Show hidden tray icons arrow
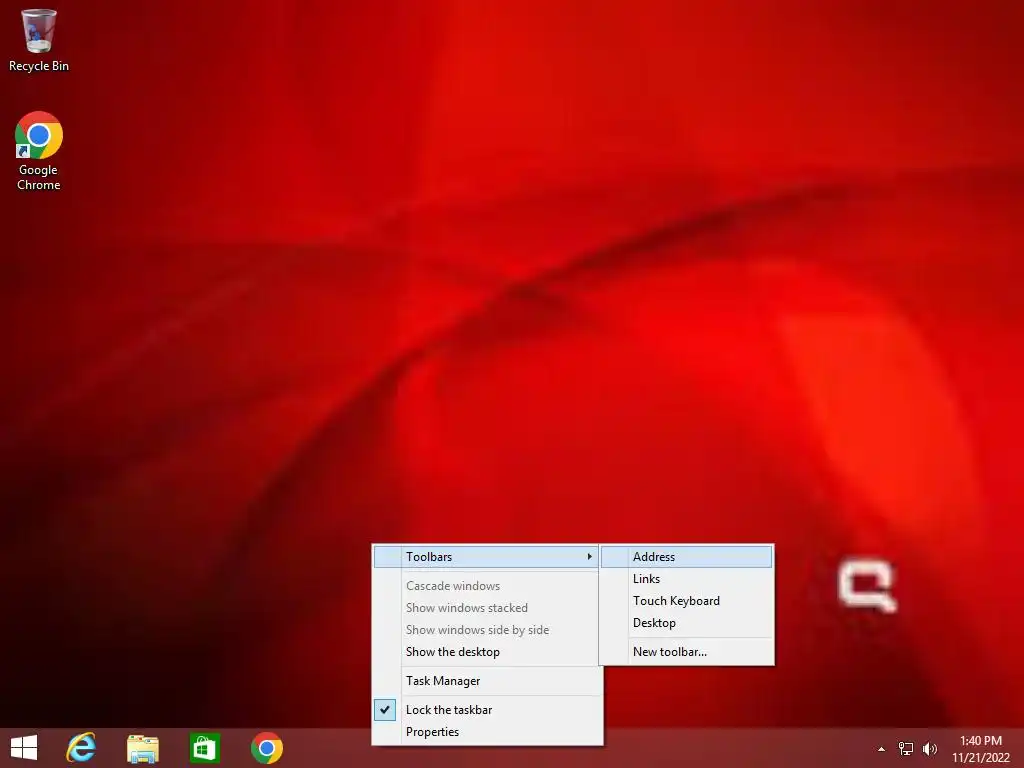Screen dimensions: 1024x768 (x=881, y=749)
